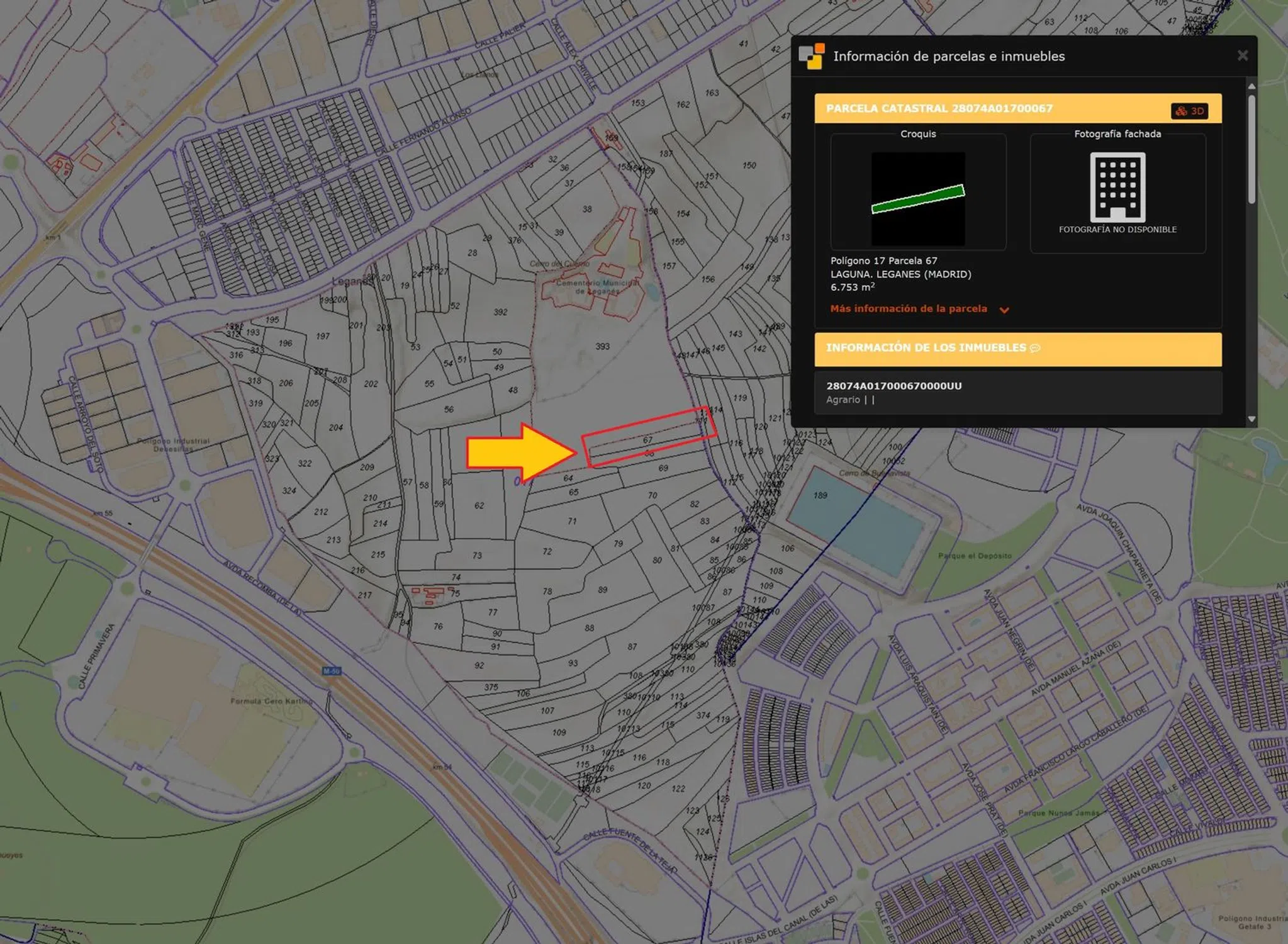Open property 28074A017000670000UU details
The image size is (1288, 944).
pos(893,386)
